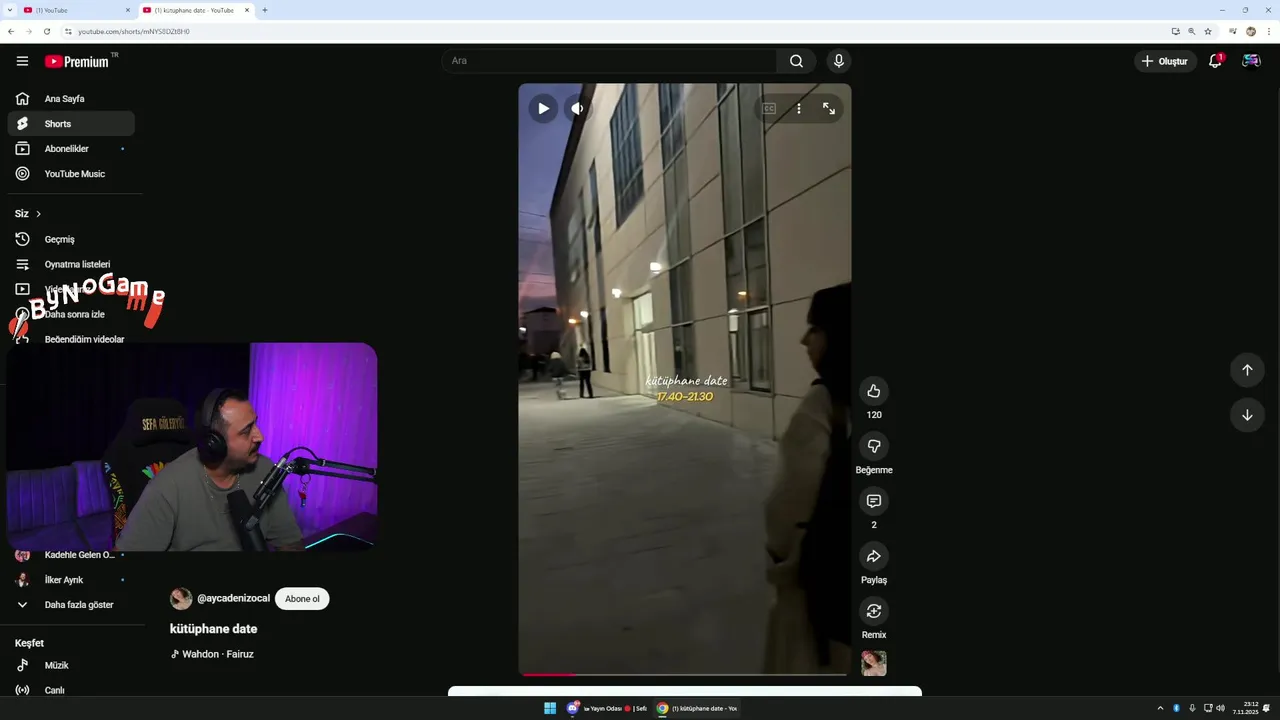This screenshot has width=1280, height=720.
Task: Click the address bar URL
Action: point(134,31)
